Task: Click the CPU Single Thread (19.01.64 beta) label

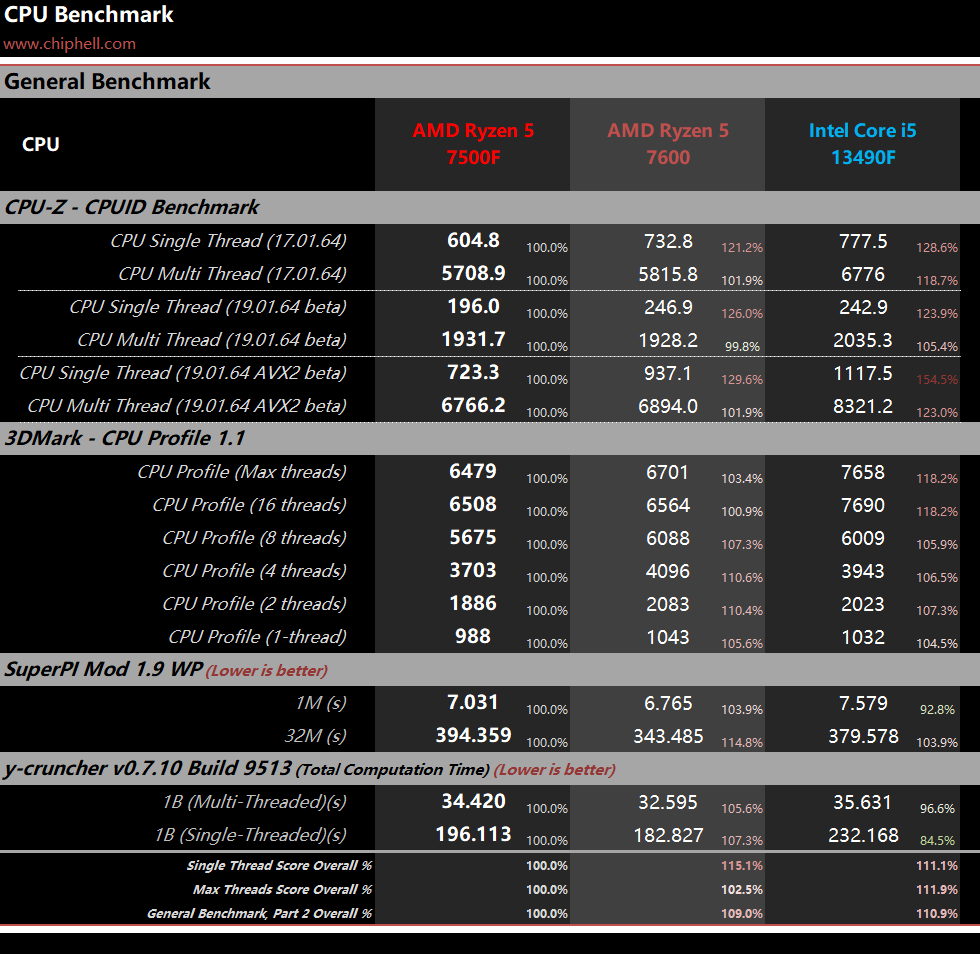Action: point(208,307)
